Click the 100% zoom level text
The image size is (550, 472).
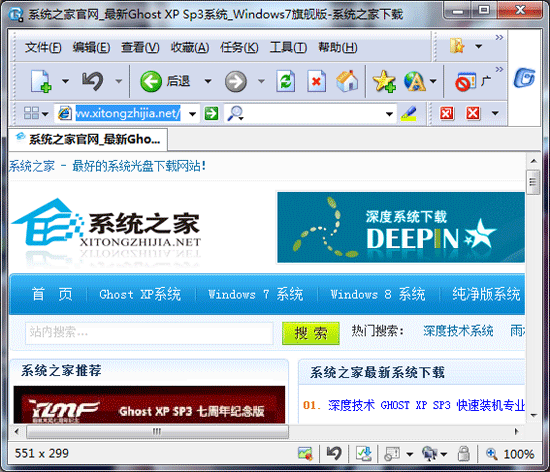(x=519, y=454)
